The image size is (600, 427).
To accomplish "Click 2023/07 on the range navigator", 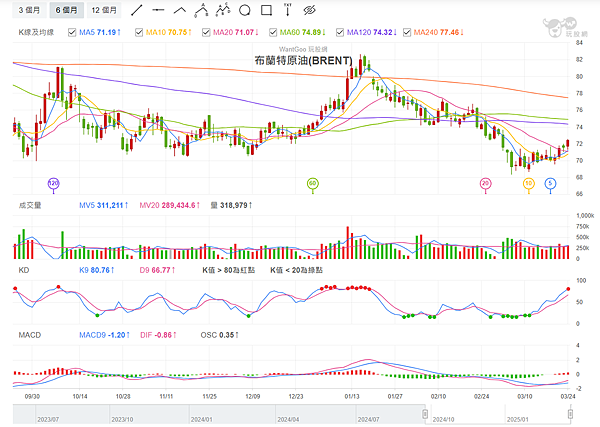I will tap(48, 420).
